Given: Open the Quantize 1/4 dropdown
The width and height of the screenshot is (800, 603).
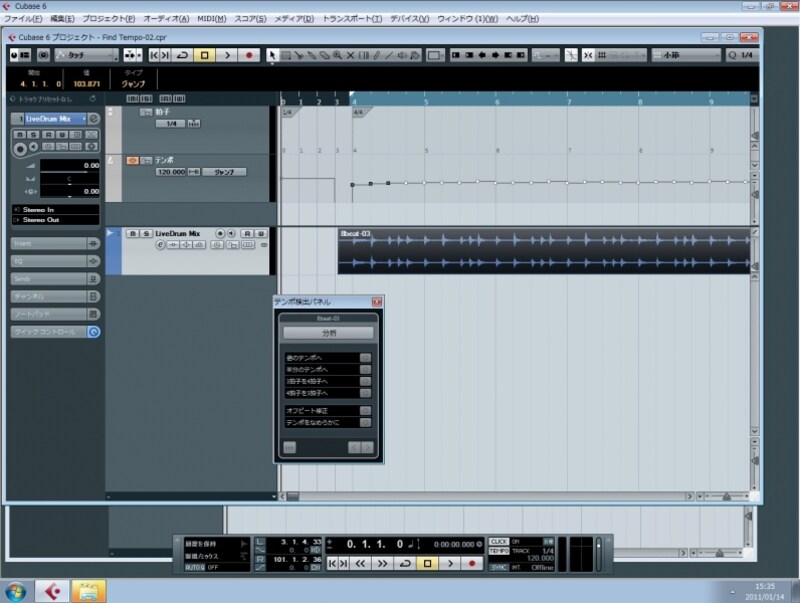Looking at the screenshot, I should tap(740, 54).
